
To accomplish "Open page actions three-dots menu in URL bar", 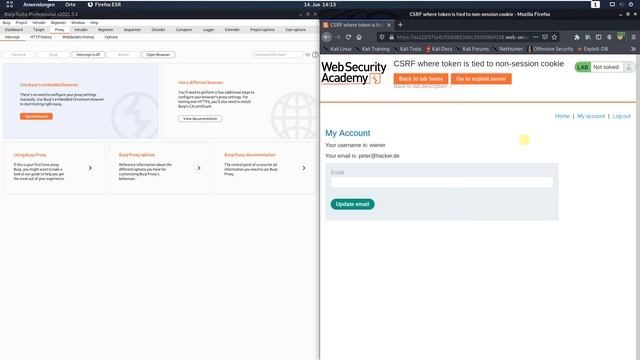I will tap(536, 37).
